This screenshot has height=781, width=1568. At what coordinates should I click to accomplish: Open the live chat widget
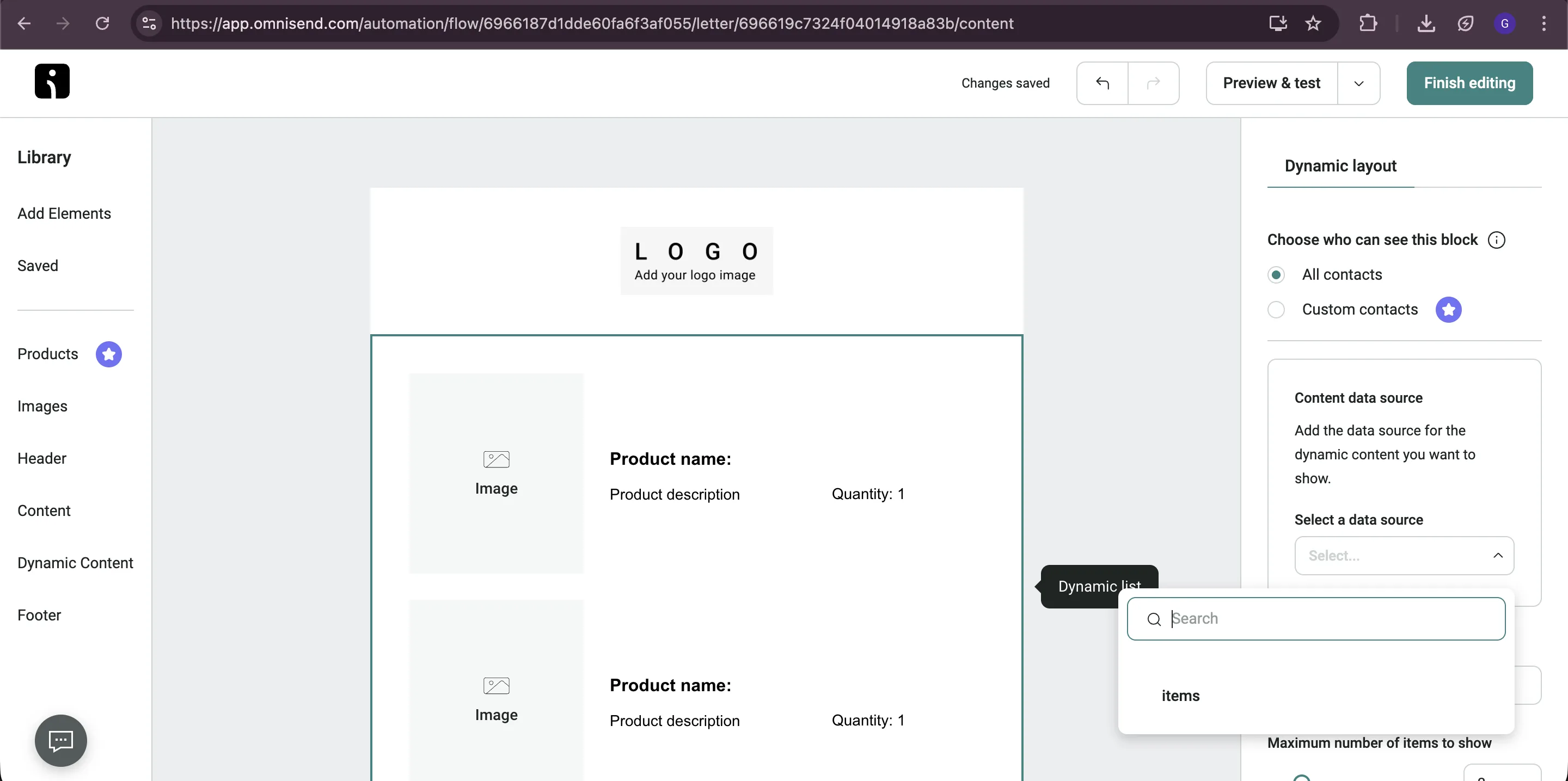(x=61, y=740)
